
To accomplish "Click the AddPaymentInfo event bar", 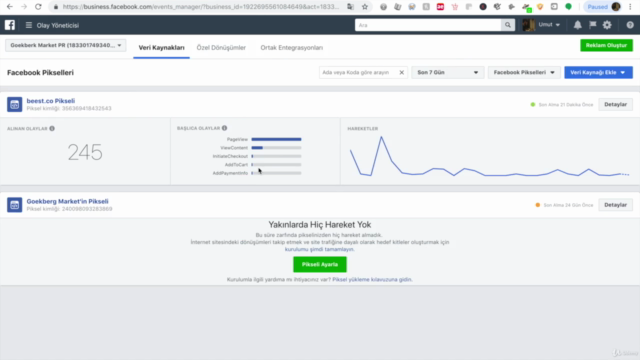I will pyautogui.click(x=276, y=173).
